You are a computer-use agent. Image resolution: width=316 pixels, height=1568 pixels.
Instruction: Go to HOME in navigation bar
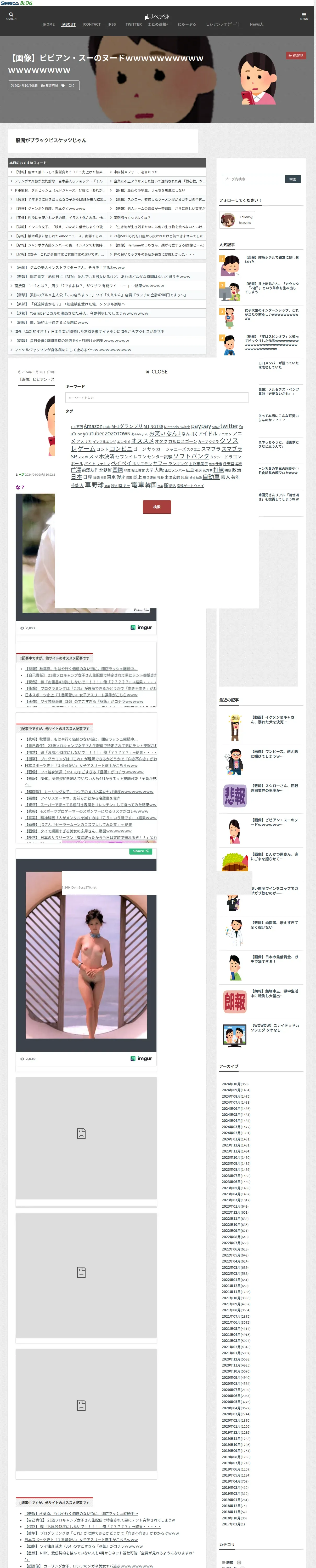(x=48, y=24)
